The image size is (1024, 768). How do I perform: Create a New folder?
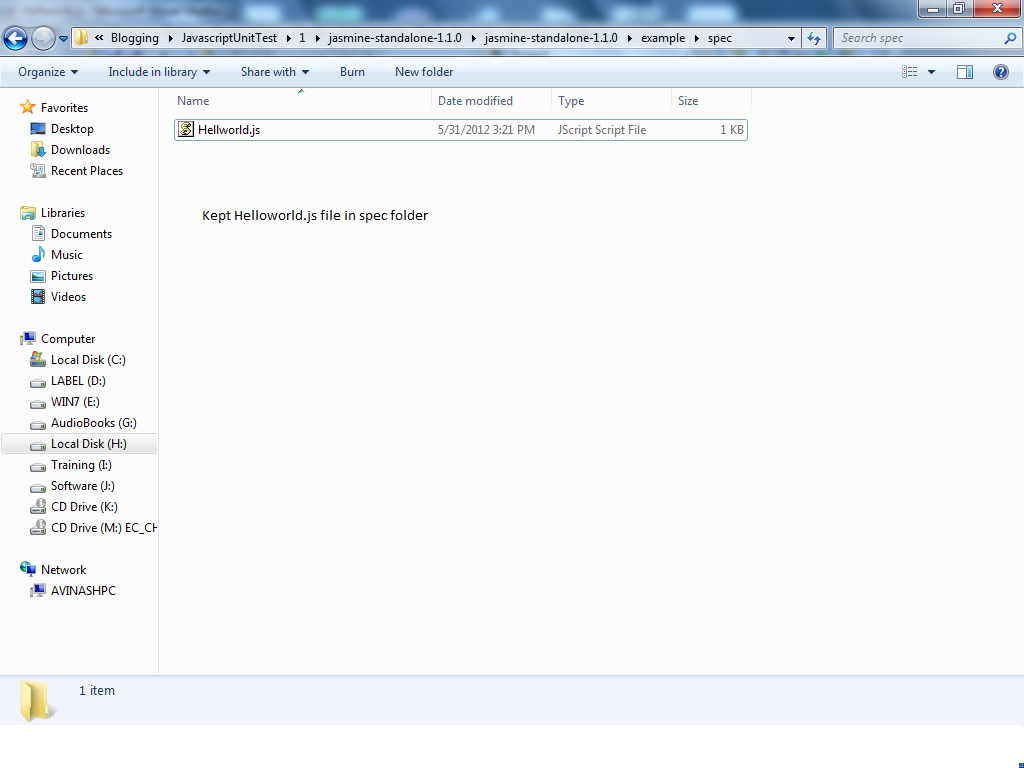click(424, 72)
